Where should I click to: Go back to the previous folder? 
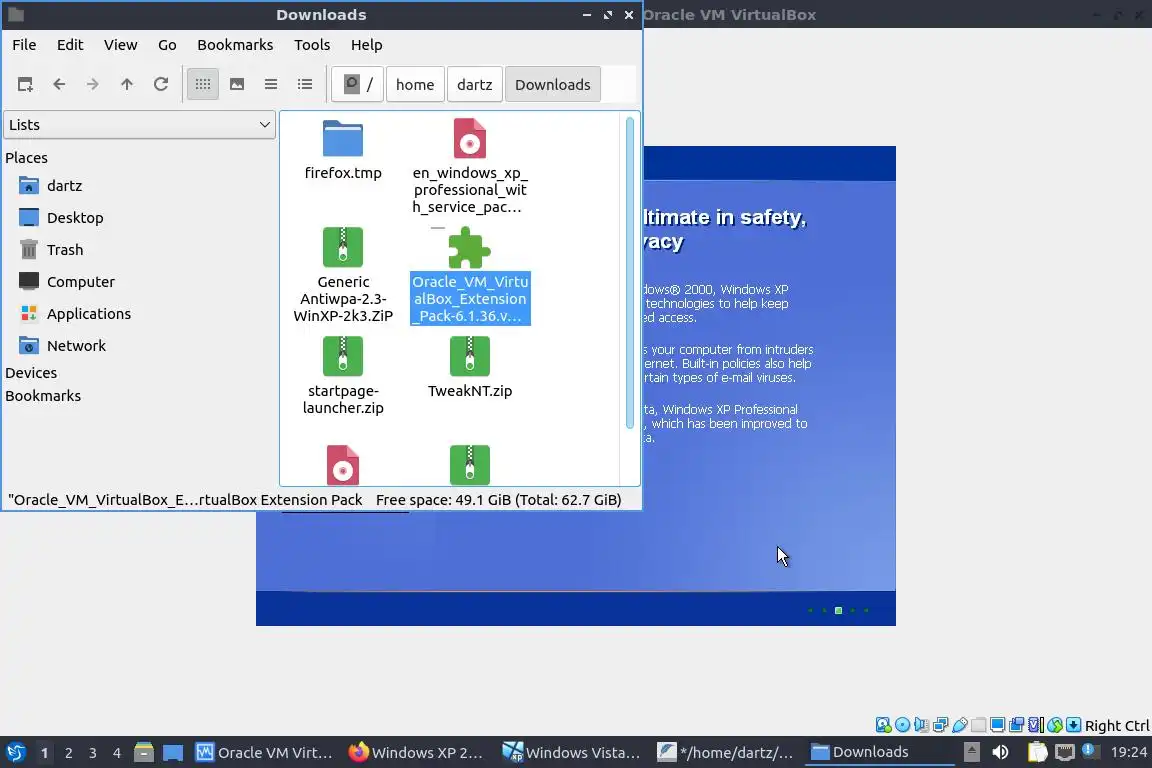point(60,85)
